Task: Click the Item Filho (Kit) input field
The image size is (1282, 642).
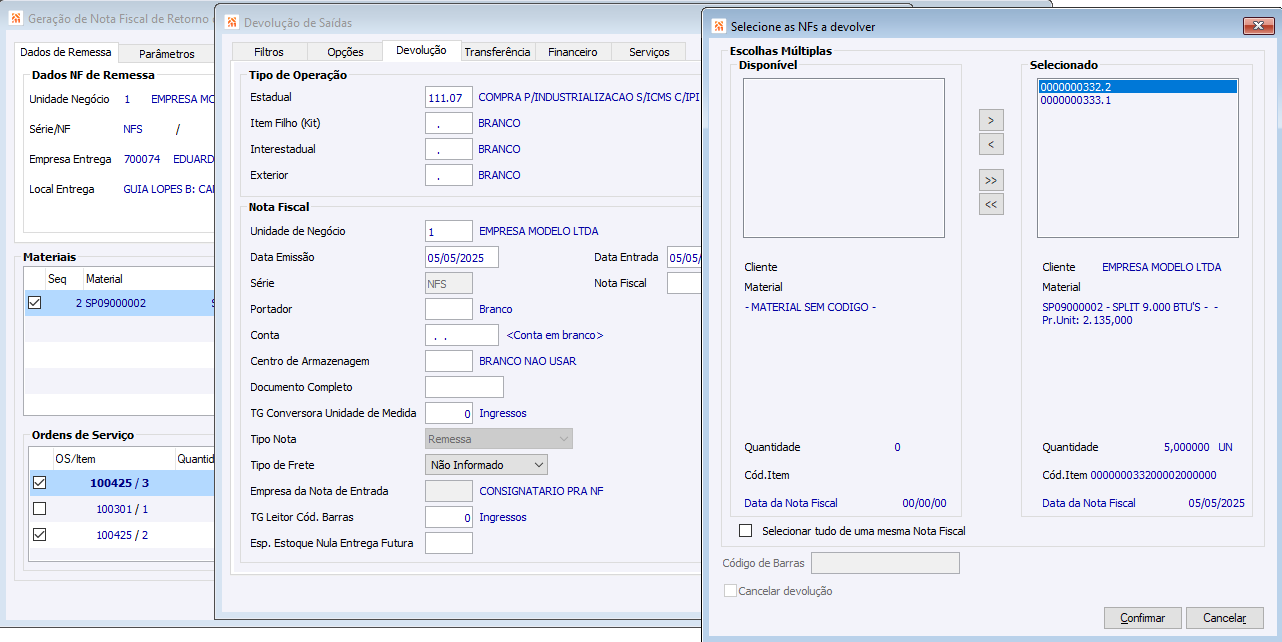Action: pyautogui.click(x=448, y=123)
